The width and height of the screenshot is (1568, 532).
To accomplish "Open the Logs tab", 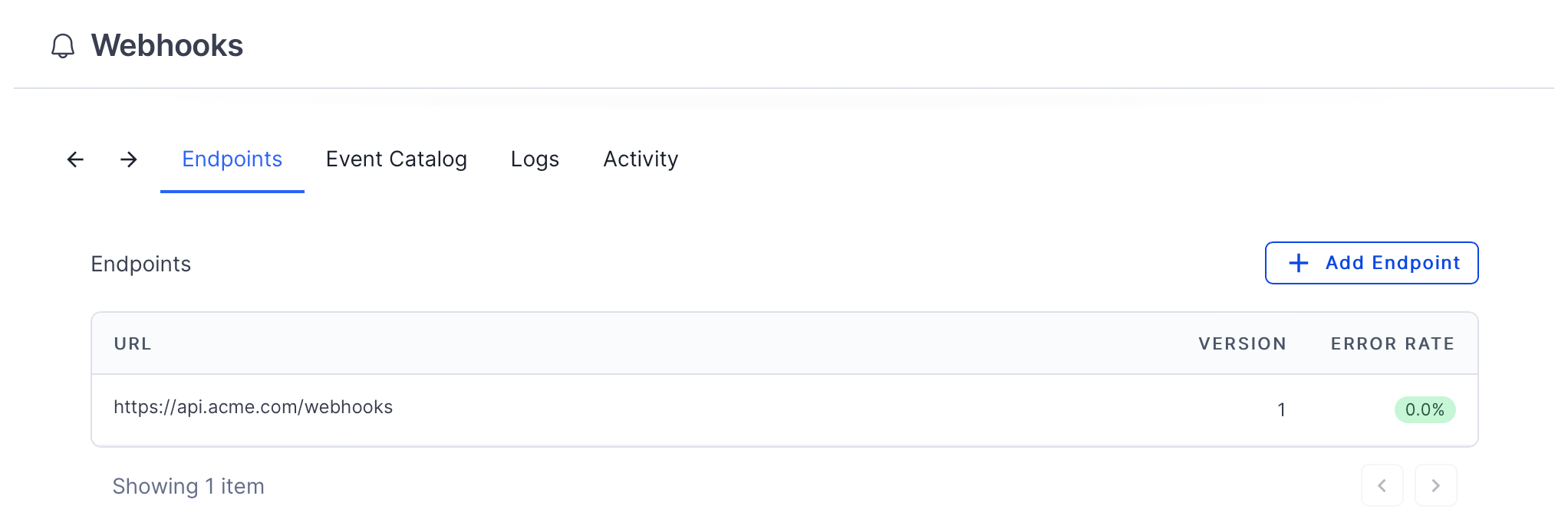I will (535, 159).
